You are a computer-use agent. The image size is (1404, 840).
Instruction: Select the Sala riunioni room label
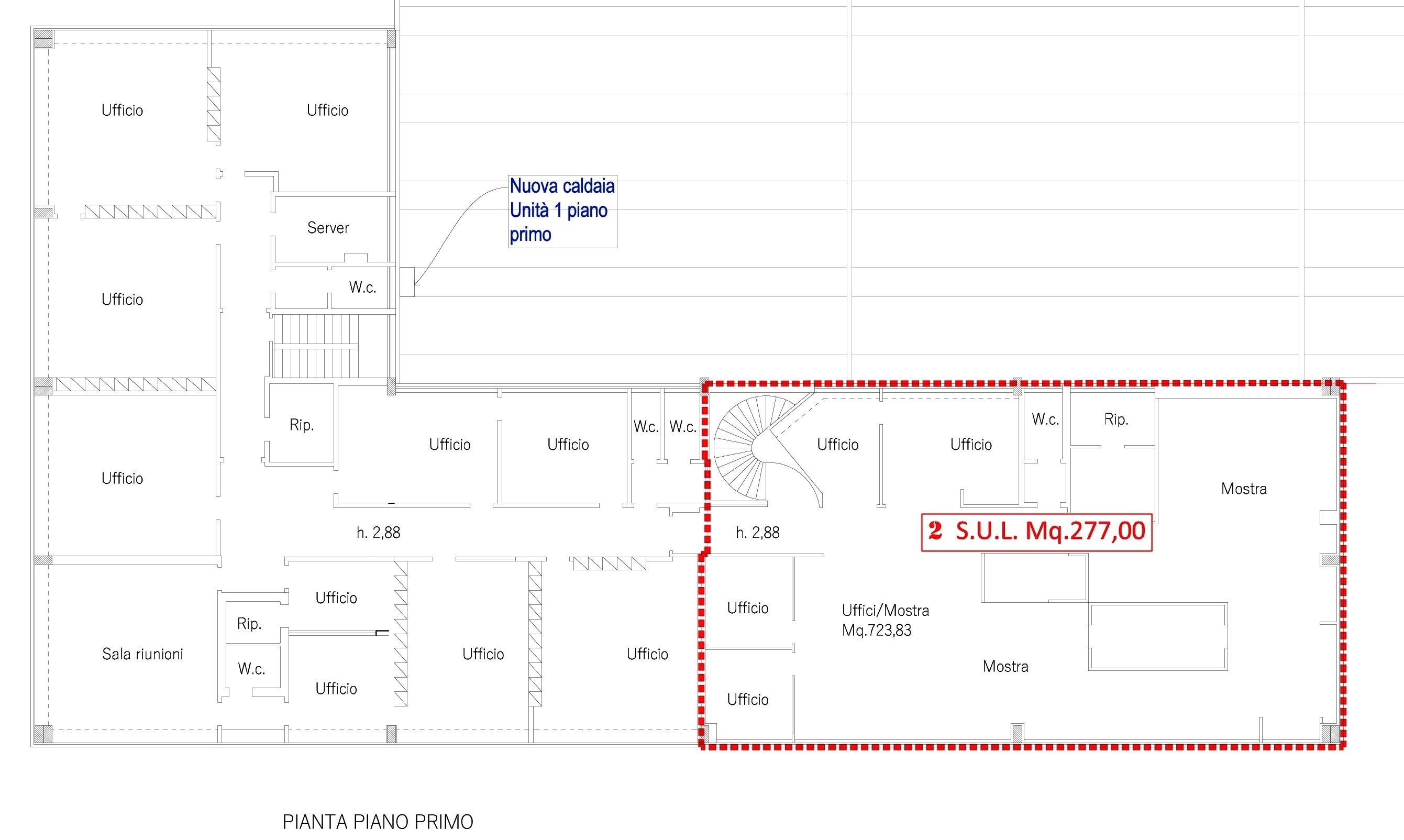click(x=142, y=654)
